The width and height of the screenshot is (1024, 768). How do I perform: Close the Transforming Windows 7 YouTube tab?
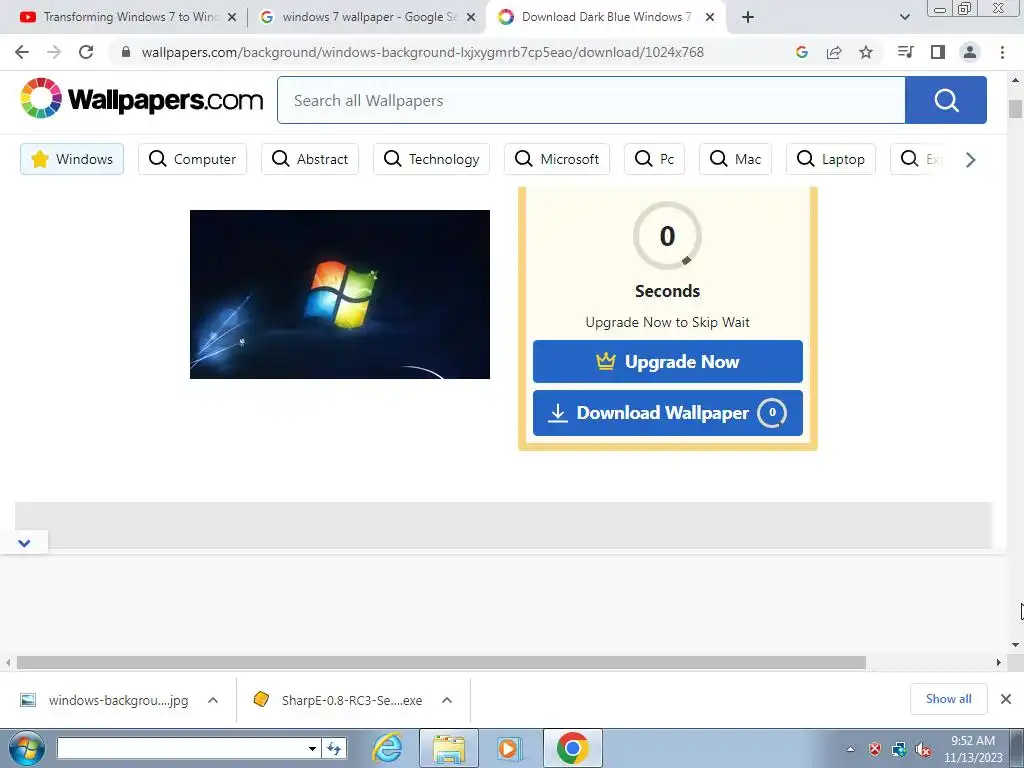tap(232, 18)
